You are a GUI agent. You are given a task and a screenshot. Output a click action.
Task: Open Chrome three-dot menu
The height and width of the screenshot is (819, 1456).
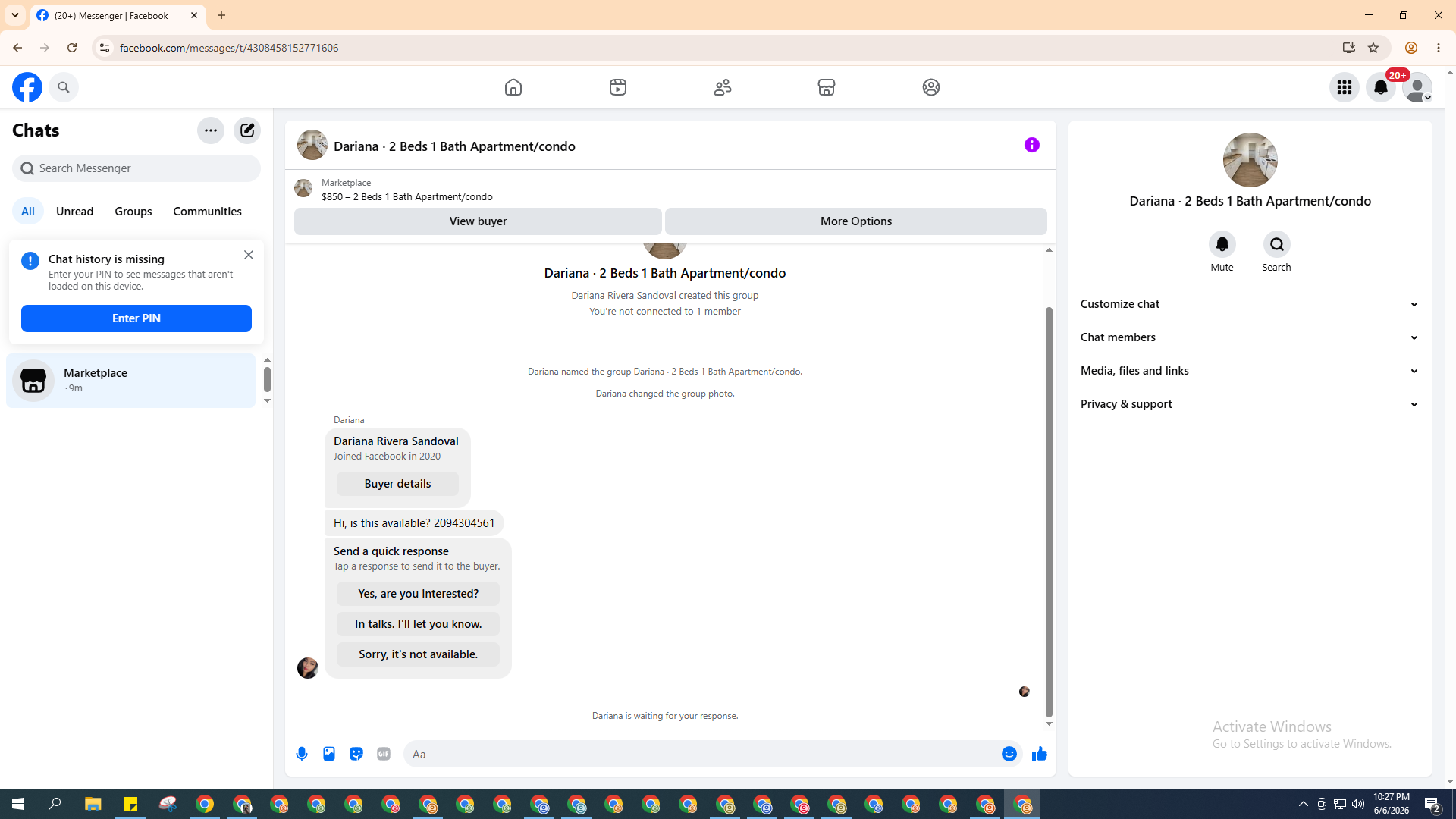1439,48
